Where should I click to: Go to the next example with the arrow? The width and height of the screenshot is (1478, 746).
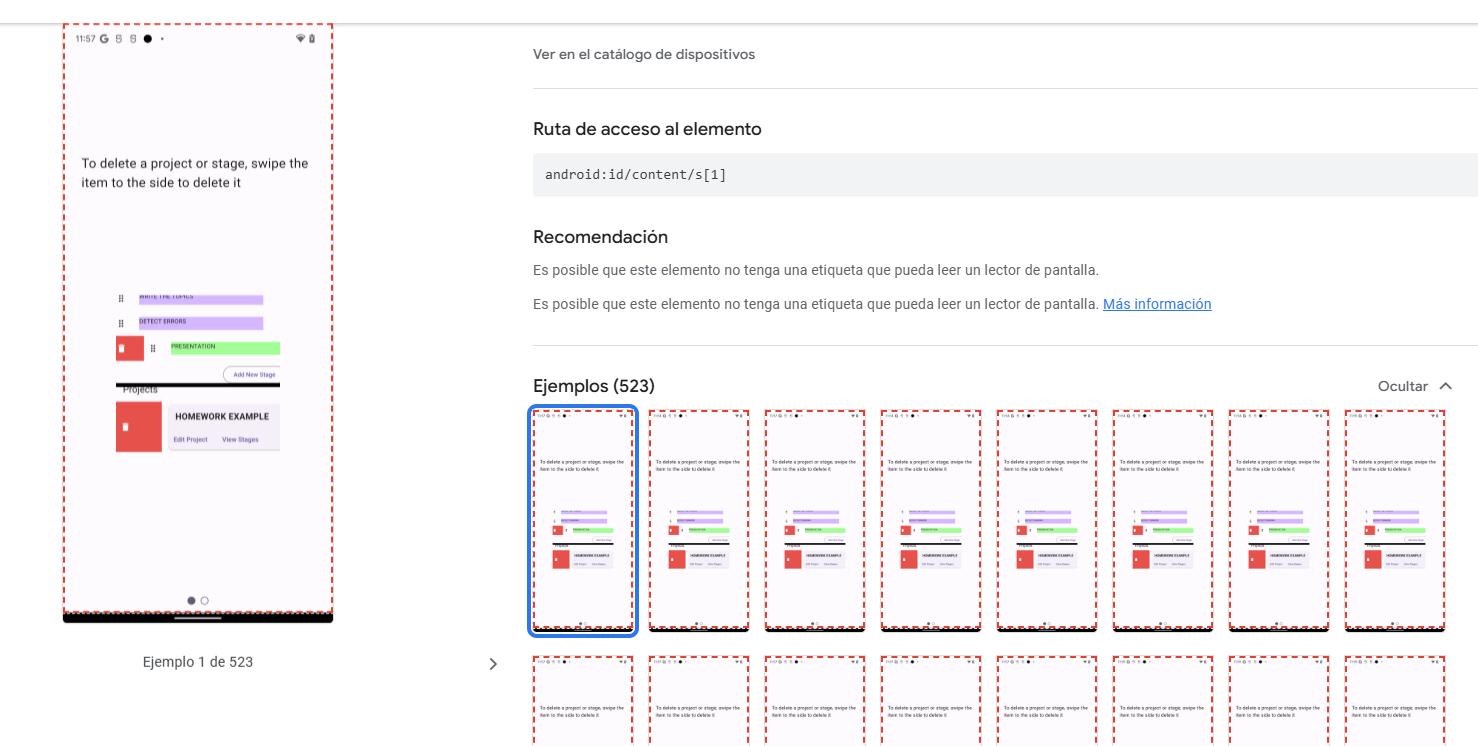[492, 664]
